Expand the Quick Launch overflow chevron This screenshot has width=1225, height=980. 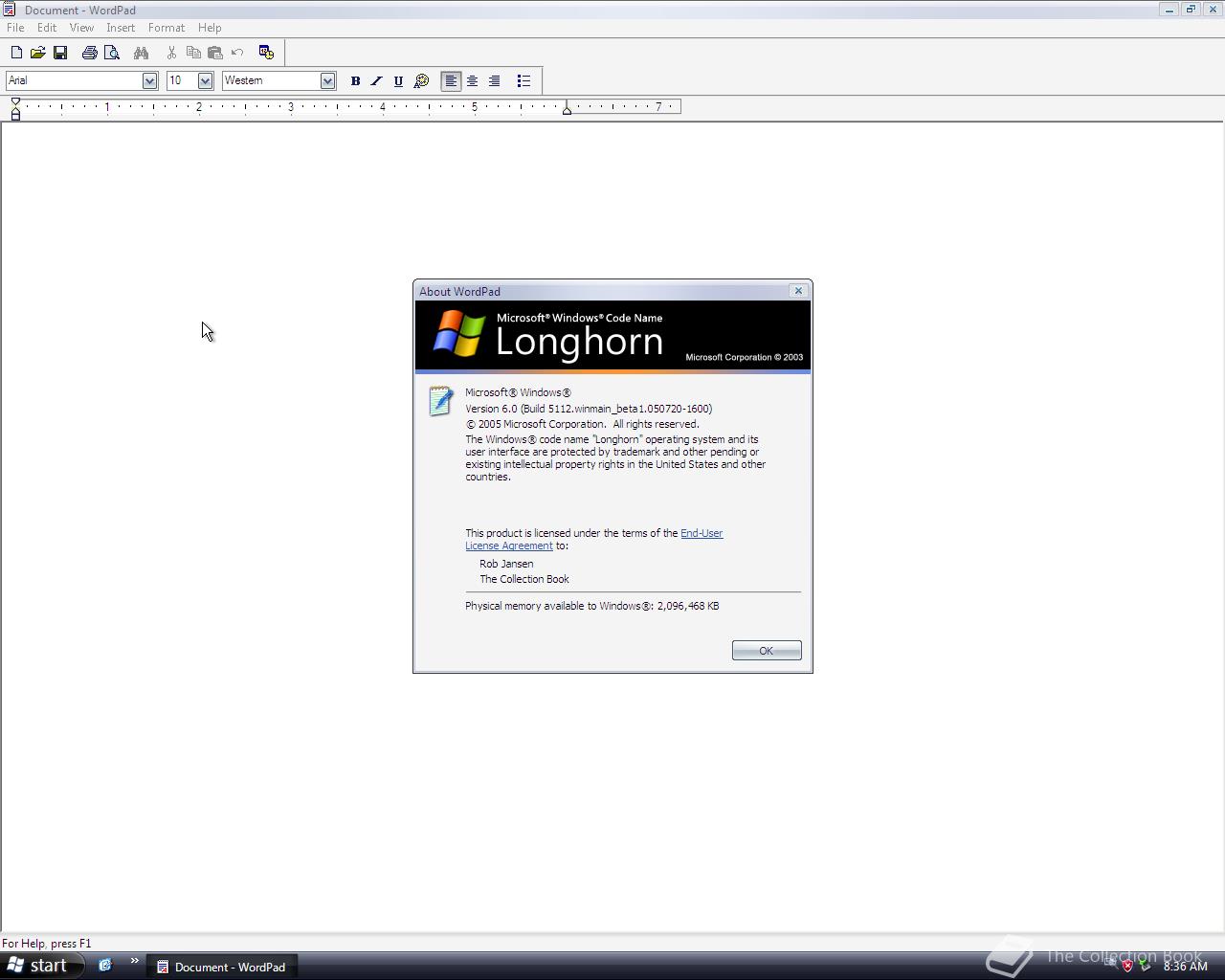coord(134,962)
